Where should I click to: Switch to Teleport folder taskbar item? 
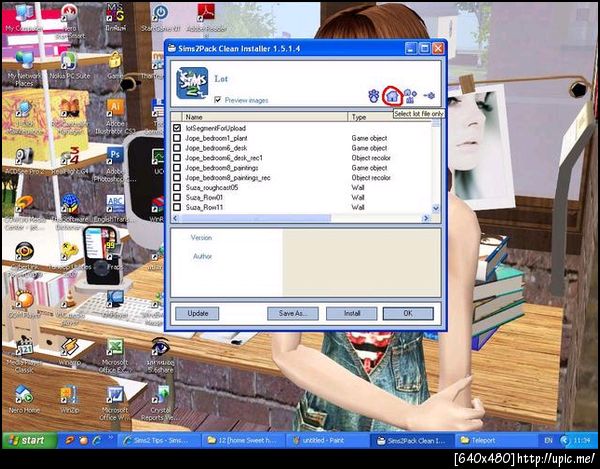(x=496, y=441)
